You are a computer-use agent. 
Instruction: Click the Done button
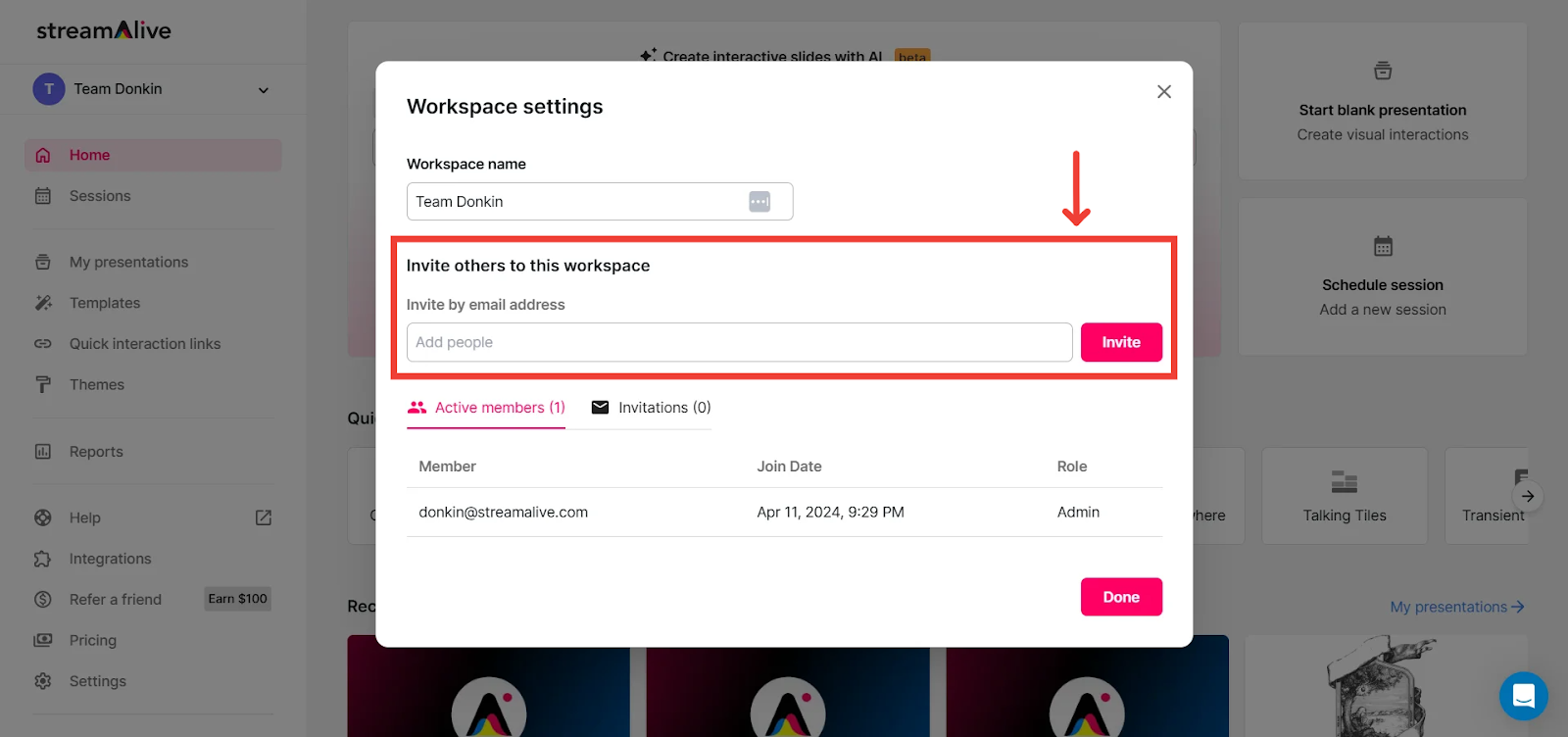click(1121, 597)
